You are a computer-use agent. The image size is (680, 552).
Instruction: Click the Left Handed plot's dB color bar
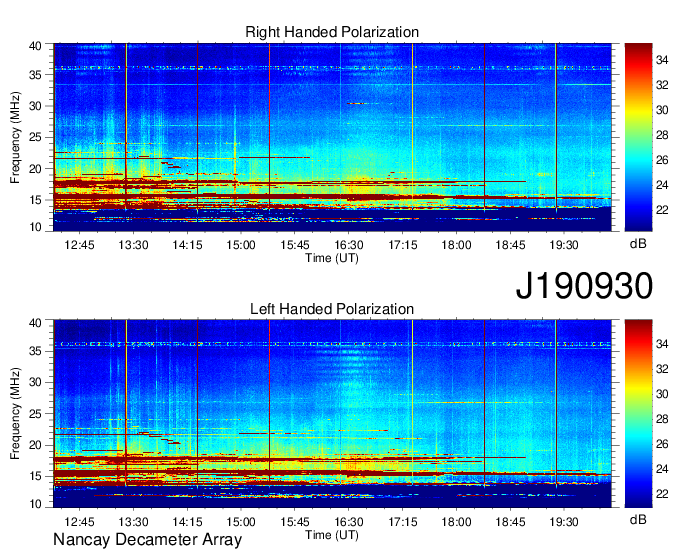click(x=638, y=413)
